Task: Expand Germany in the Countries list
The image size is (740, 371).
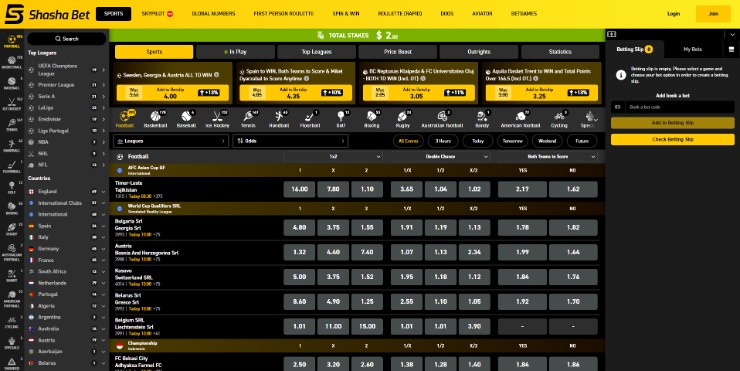Action: coord(103,249)
